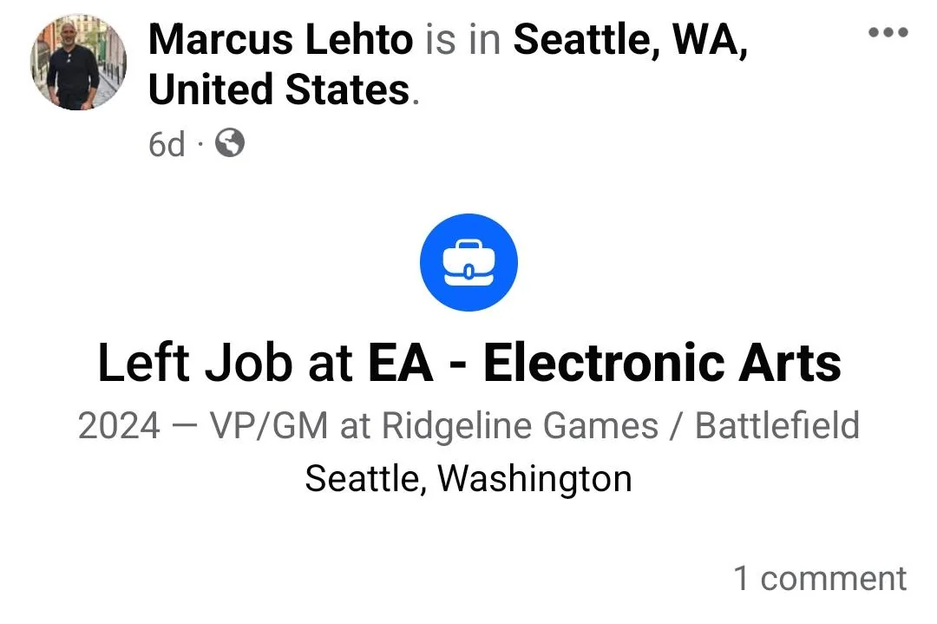The width and height of the screenshot is (937, 624).
Task: Click "Battlefield" in the job subtitle
Action: tap(777, 426)
